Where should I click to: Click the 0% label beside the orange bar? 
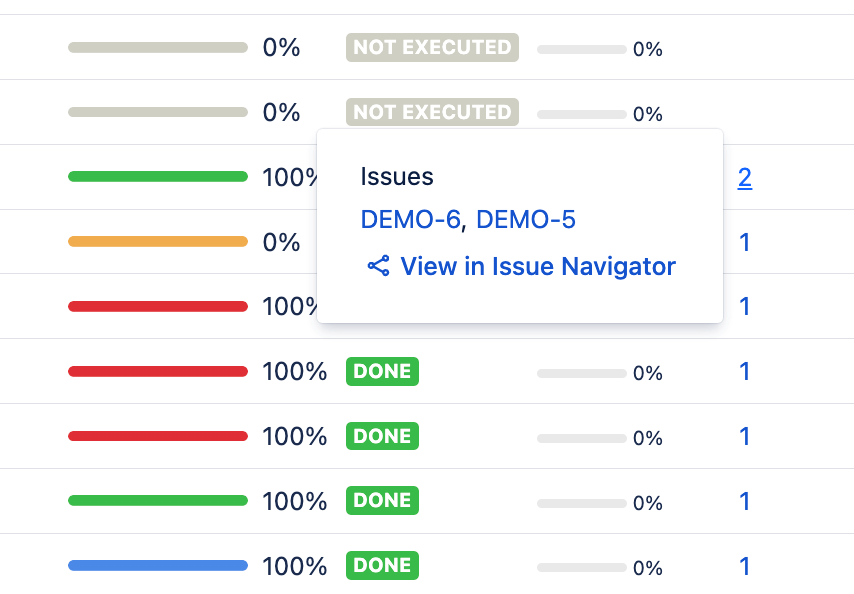coord(281,242)
